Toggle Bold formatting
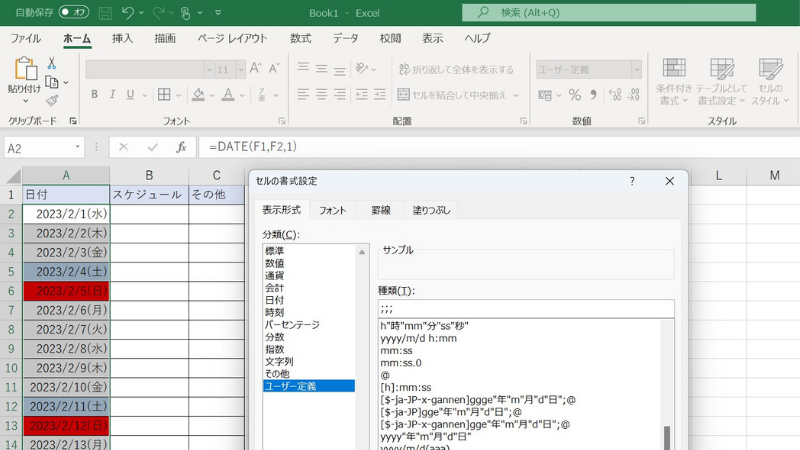Screen dimensions: 800x450 pos(94,94)
